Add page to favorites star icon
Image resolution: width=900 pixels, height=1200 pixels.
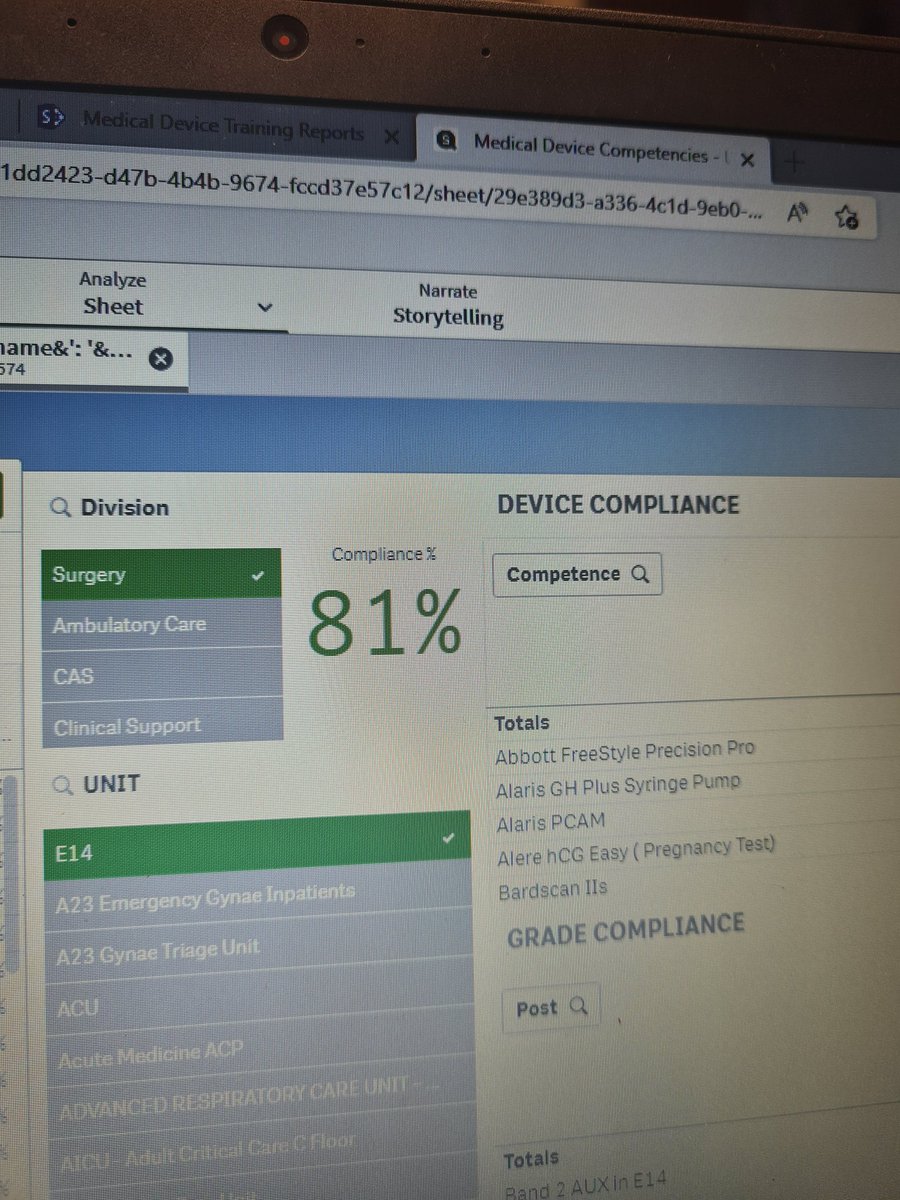coord(846,217)
